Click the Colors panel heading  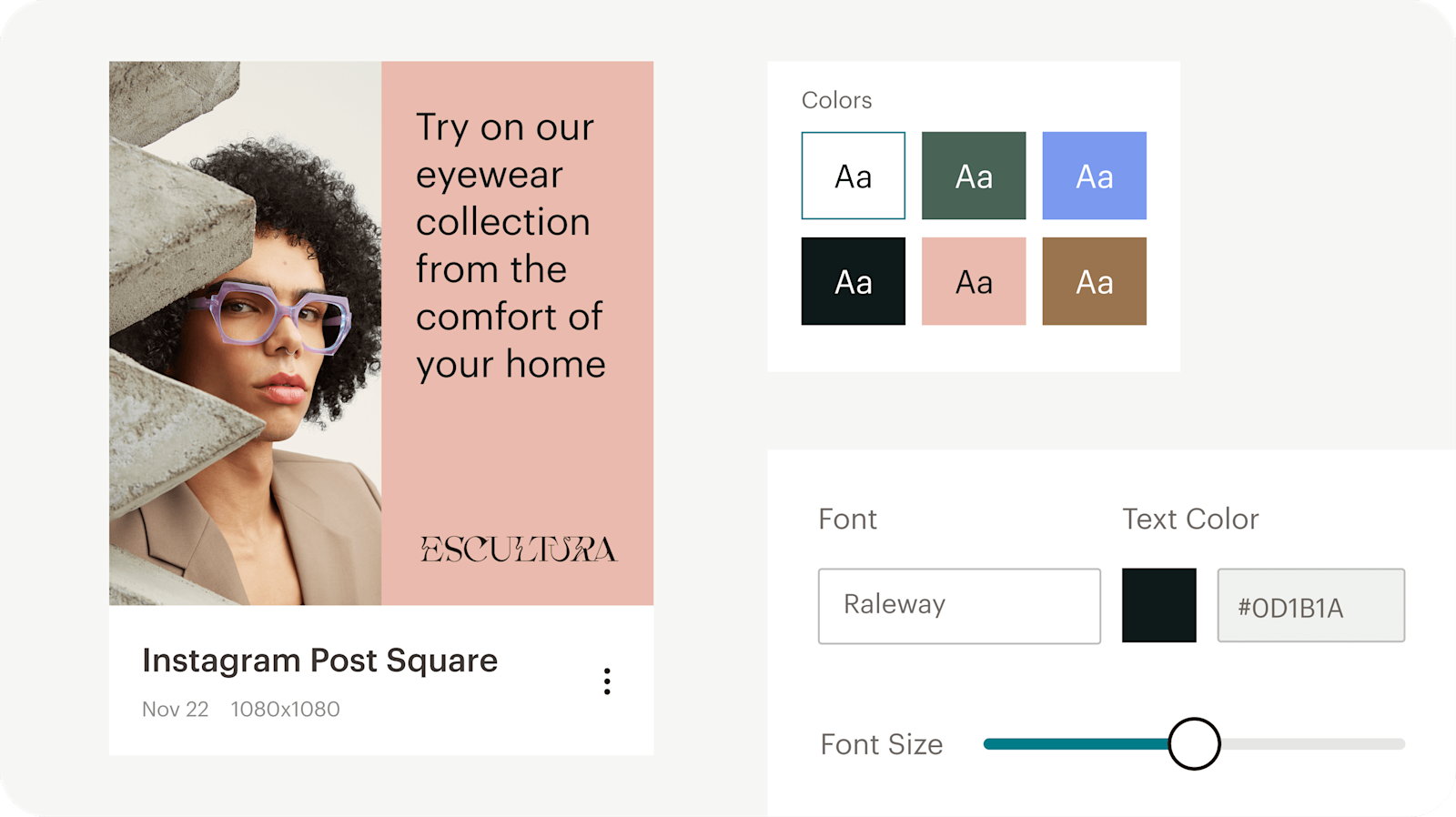(x=836, y=100)
